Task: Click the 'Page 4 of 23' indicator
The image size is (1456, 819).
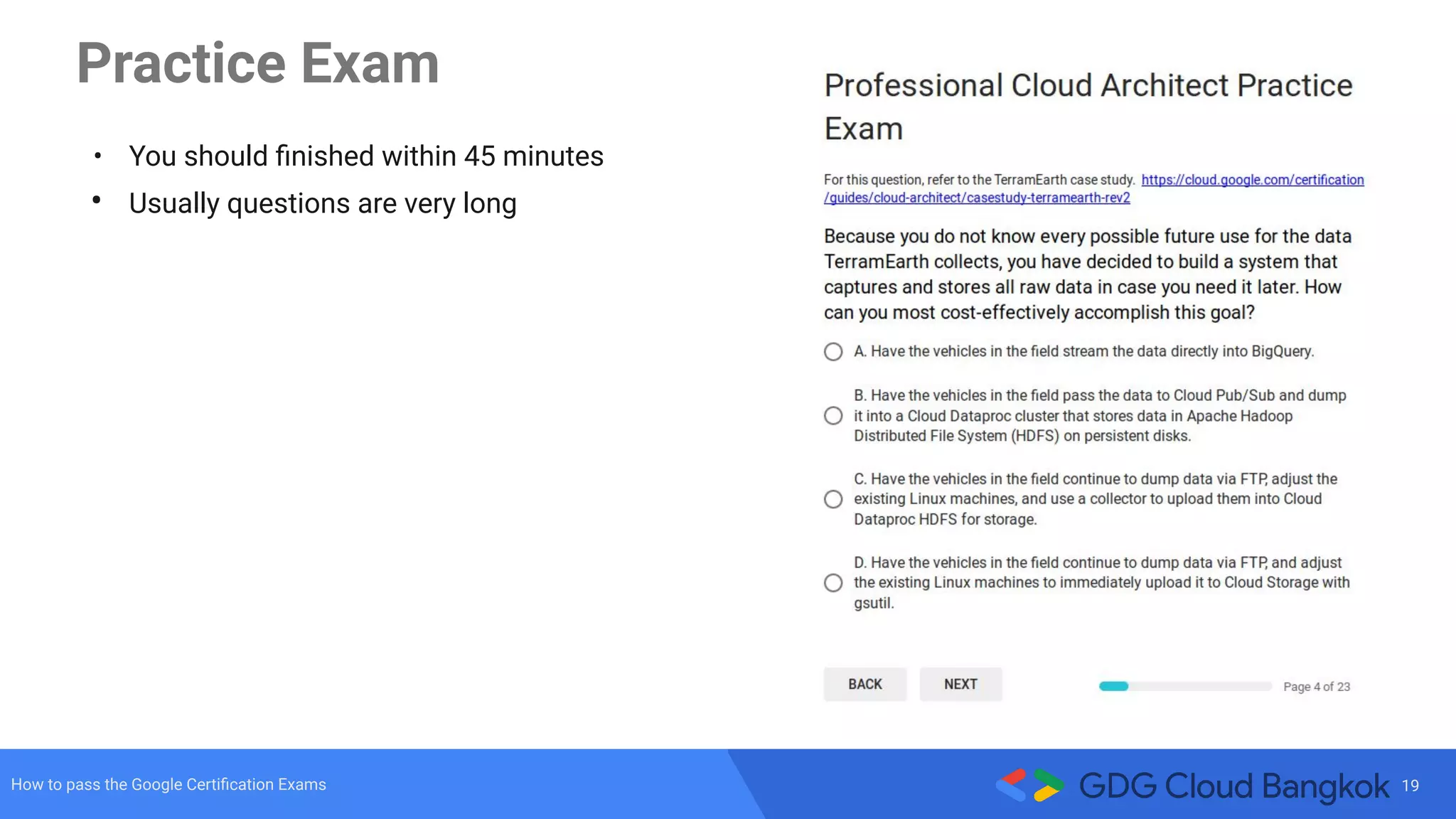Action: pos(1317,687)
